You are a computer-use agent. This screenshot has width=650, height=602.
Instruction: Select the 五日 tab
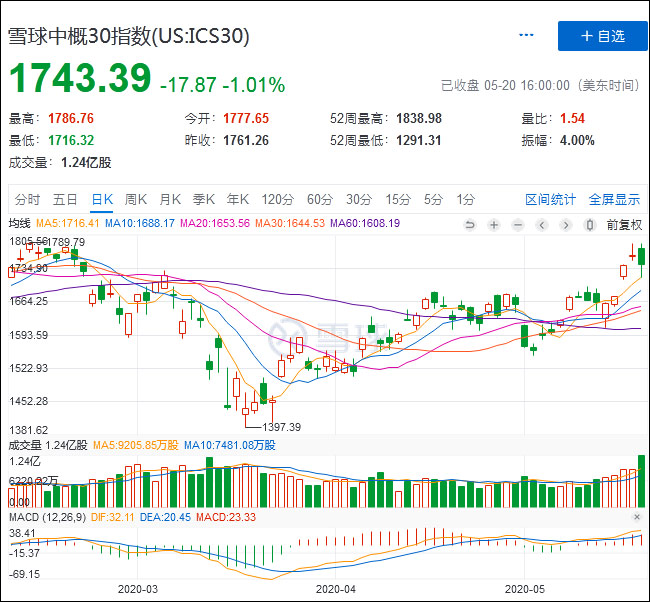coord(66,199)
